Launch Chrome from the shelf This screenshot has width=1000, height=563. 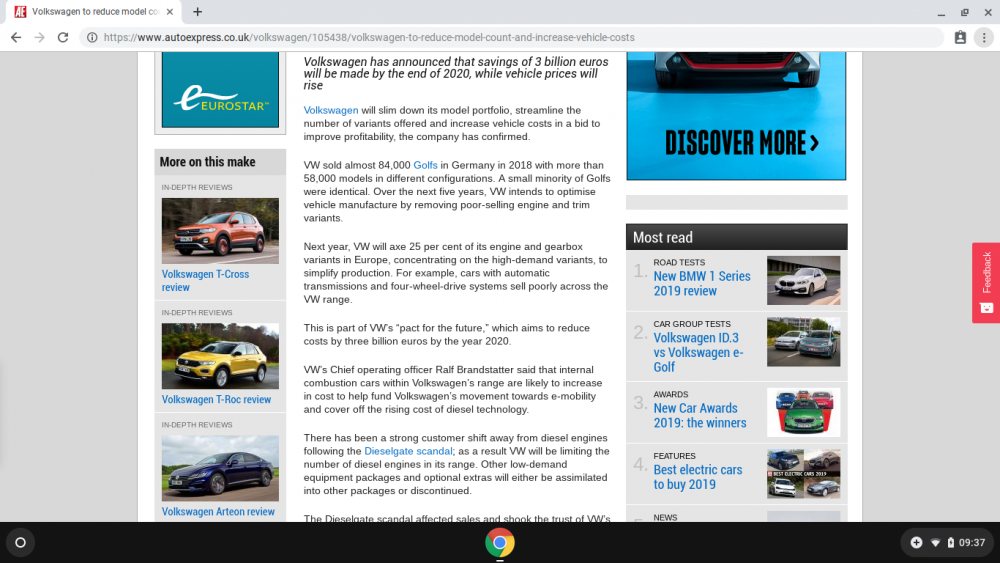point(499,543)
